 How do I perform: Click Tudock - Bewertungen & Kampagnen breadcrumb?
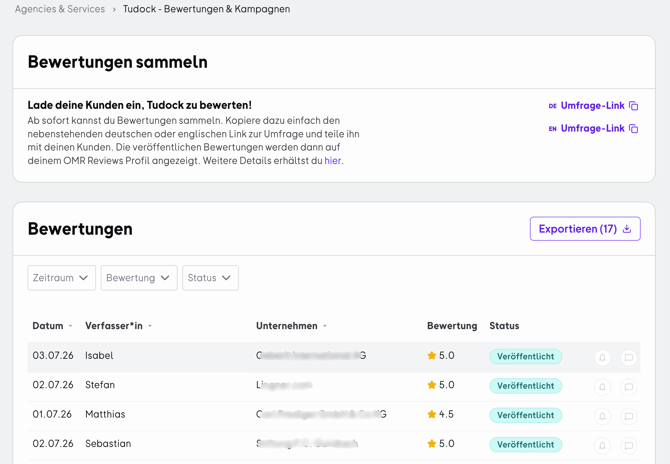click(x=206, y=9)
